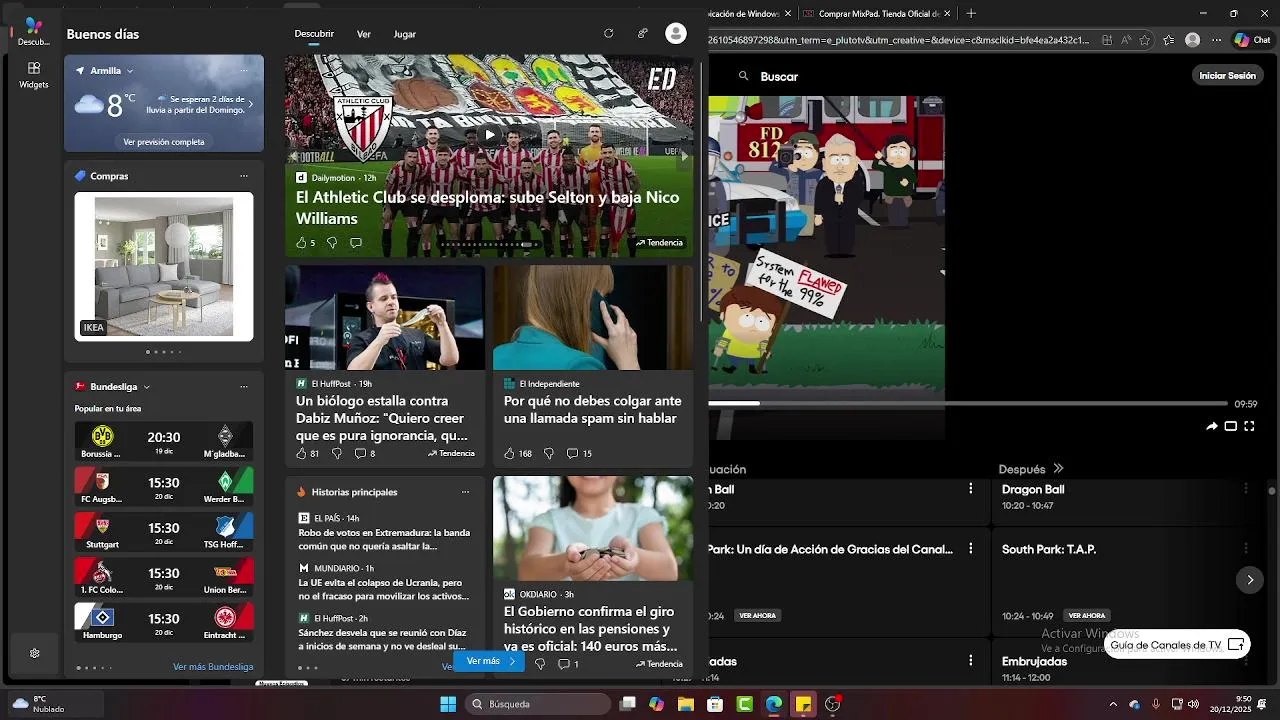Click Ver previsión completa weather link
Viewport: 1280px width, 720px height.
164,142
